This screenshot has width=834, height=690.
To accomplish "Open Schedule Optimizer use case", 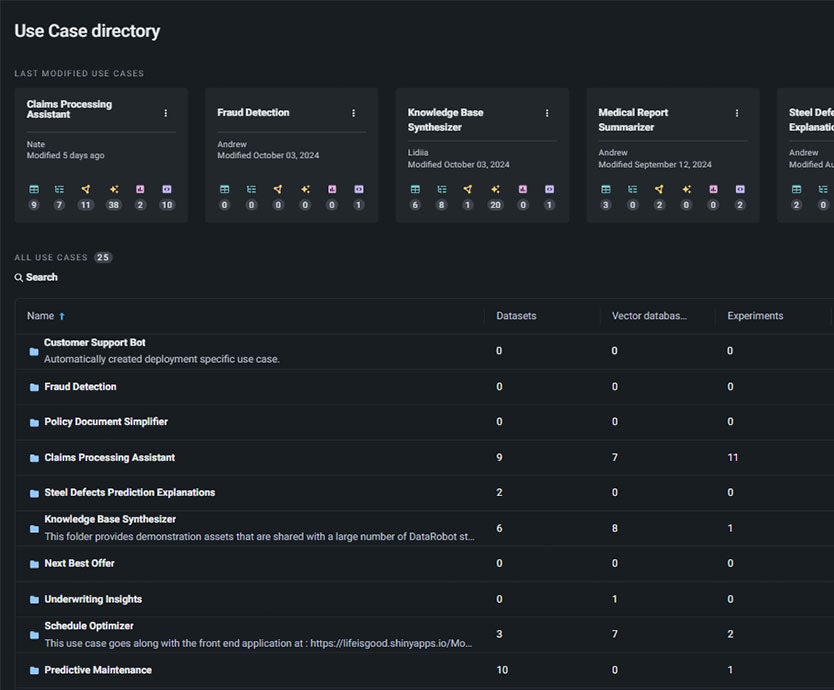I will (89, 626).
